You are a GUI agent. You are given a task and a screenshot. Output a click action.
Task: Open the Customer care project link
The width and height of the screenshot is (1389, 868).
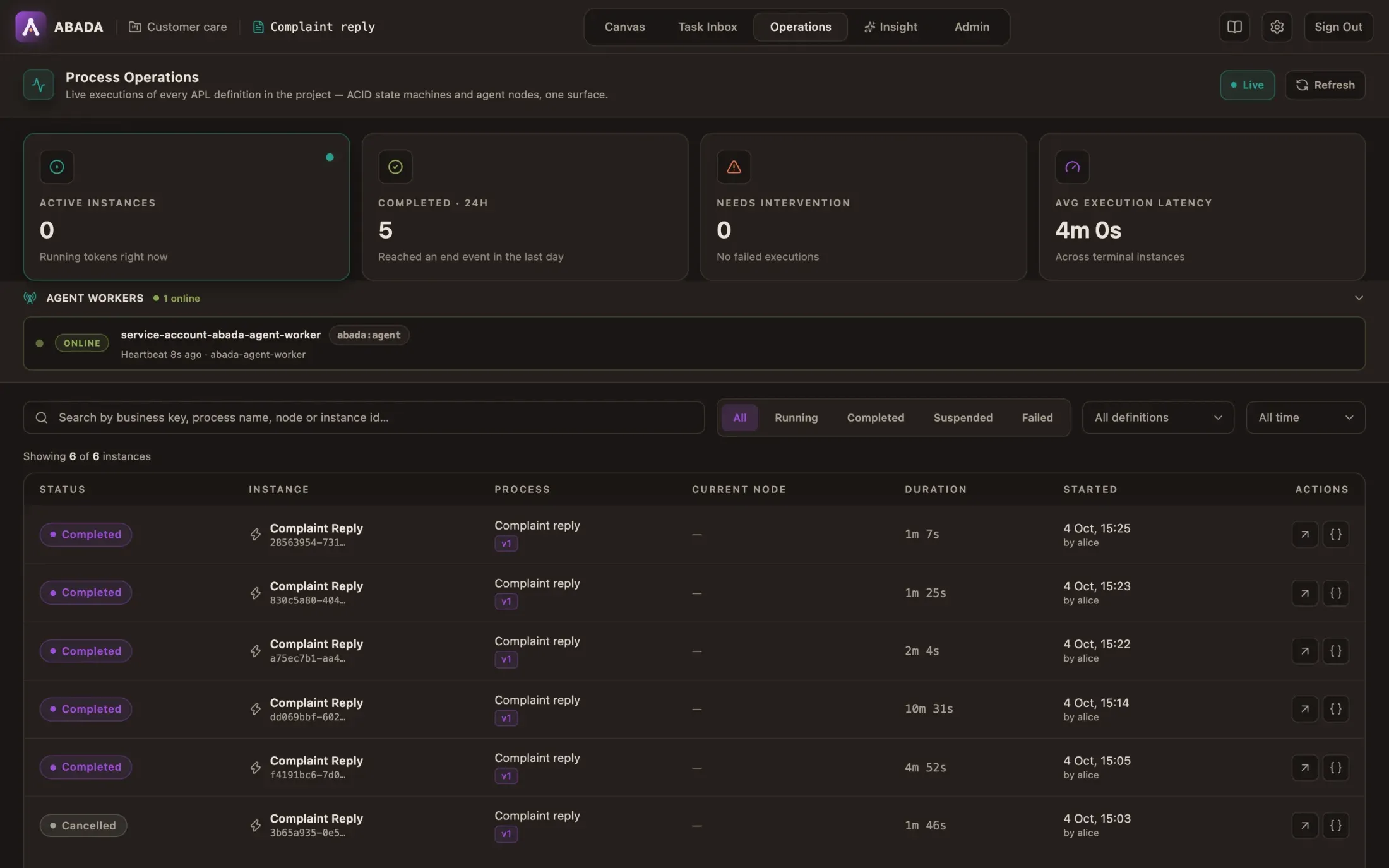click(x=178, y=27)
